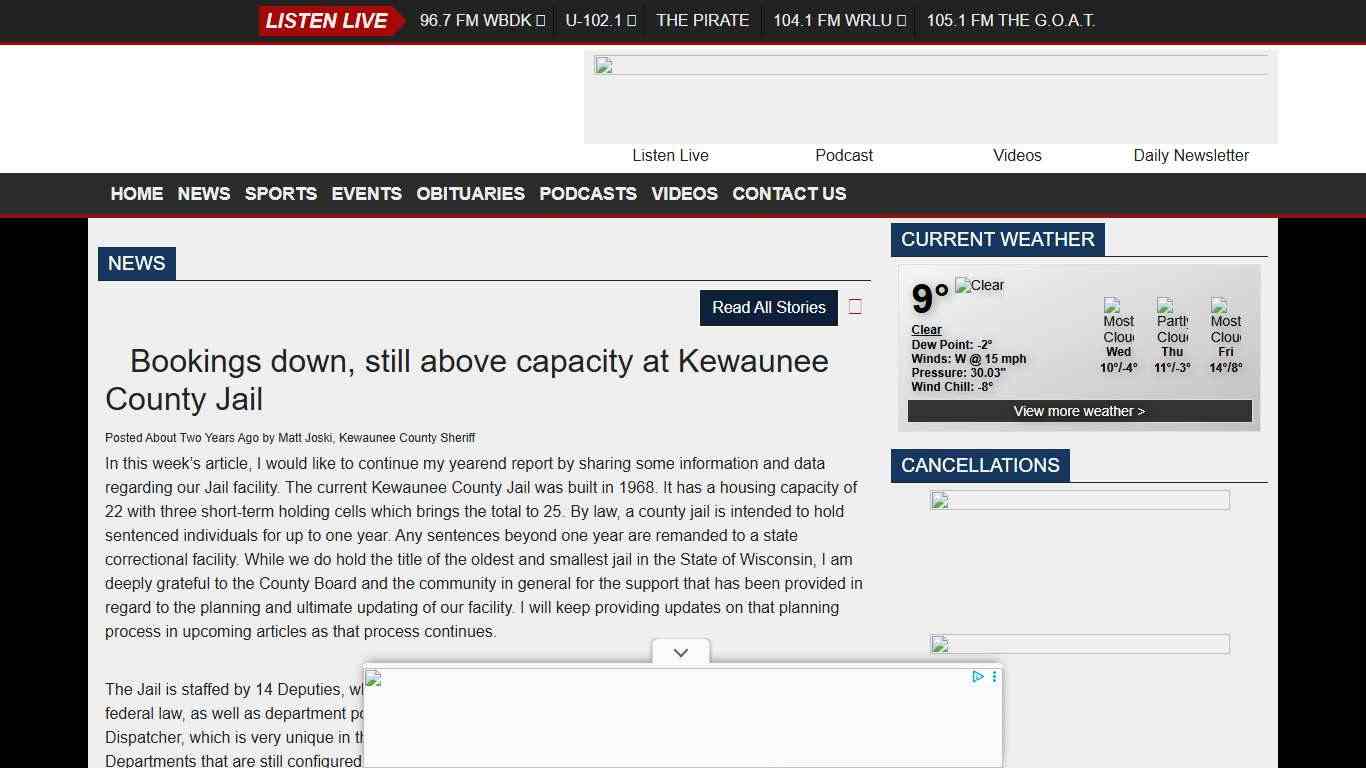The image size is (1366, 768).
Task: Click the header banner advertisement image
Action: 930,98
